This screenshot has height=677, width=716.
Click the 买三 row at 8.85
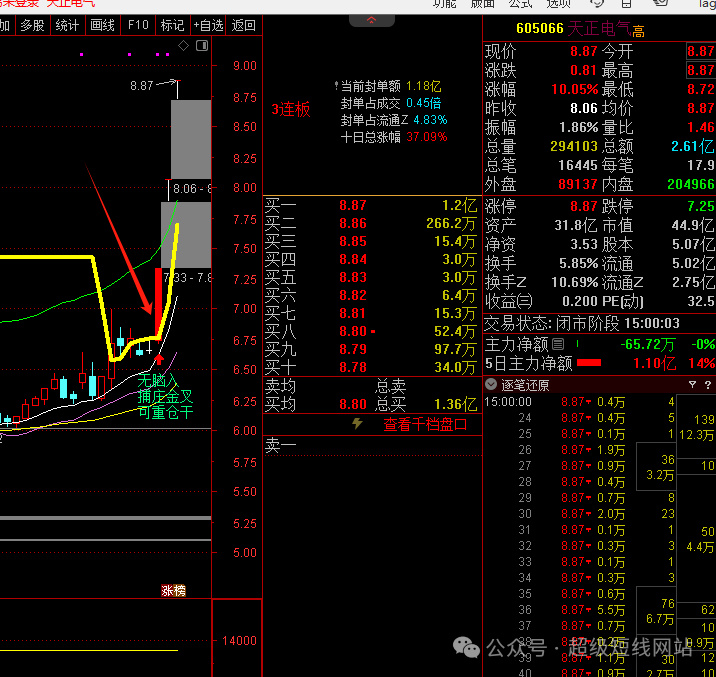click(372, 241)
